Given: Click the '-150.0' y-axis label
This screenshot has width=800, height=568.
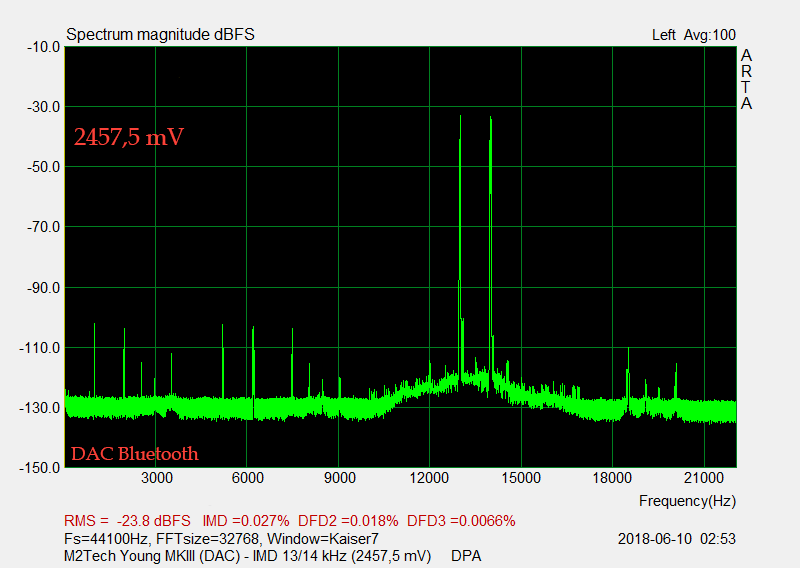Looking at the screenshot, I should (x=40, y=467).
